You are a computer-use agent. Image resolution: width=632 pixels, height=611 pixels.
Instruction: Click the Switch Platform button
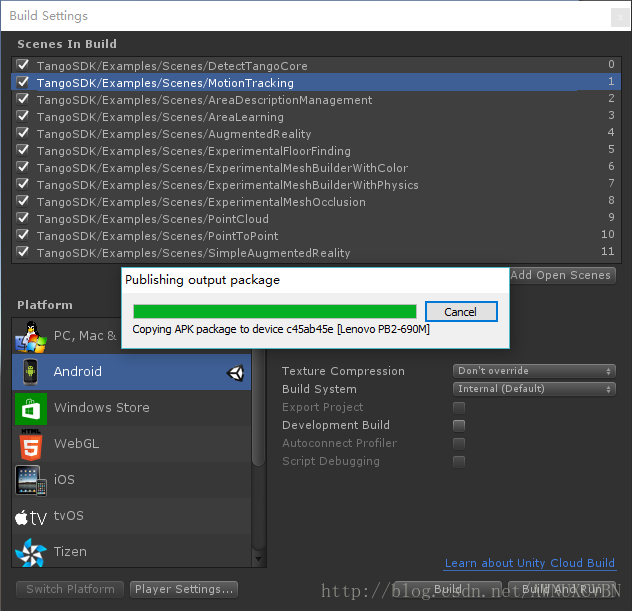(x=70, y=589)
